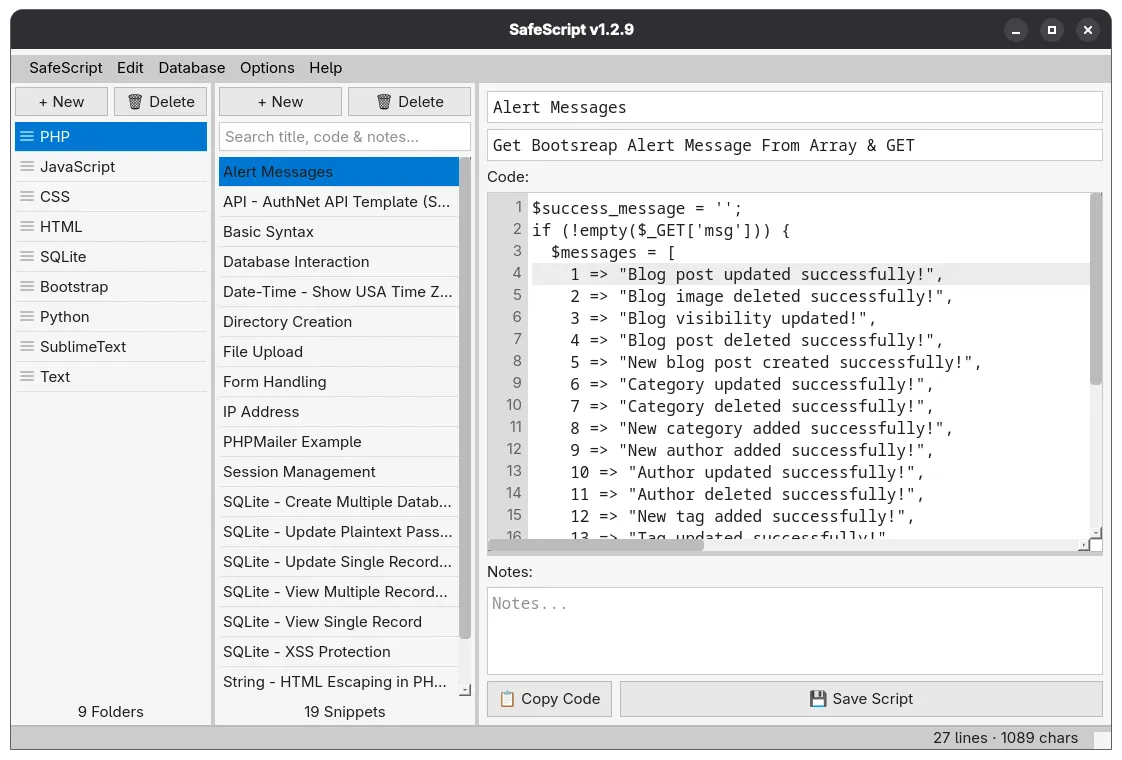1122x760 pixels.
Task: Click the "27 lines · 1089 chars" status text
Action: click(x=1005, y=738)
